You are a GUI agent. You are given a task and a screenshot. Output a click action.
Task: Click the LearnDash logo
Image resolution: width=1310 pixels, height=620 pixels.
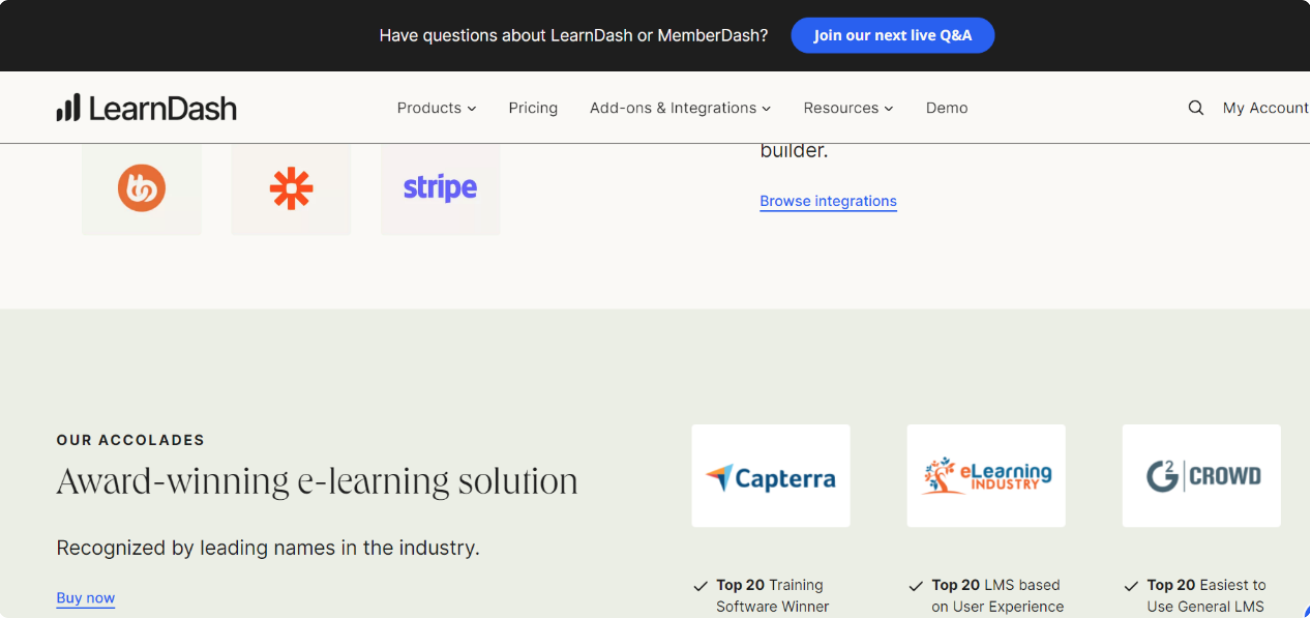146,107
